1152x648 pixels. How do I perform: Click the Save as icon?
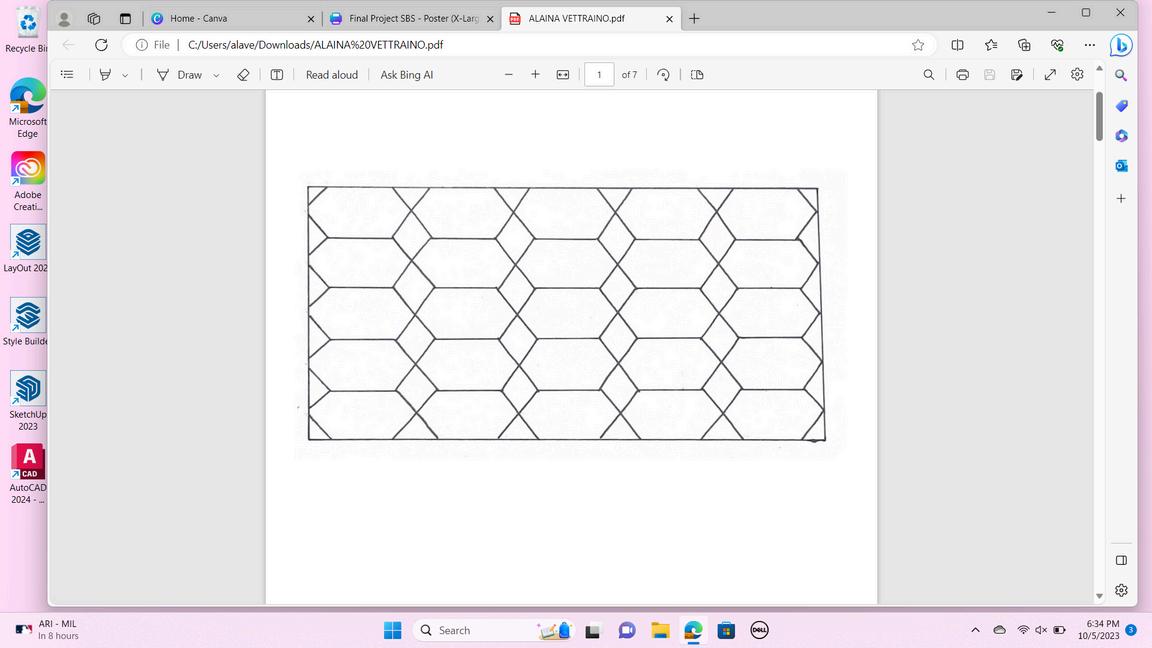[x=1017, y=74]
